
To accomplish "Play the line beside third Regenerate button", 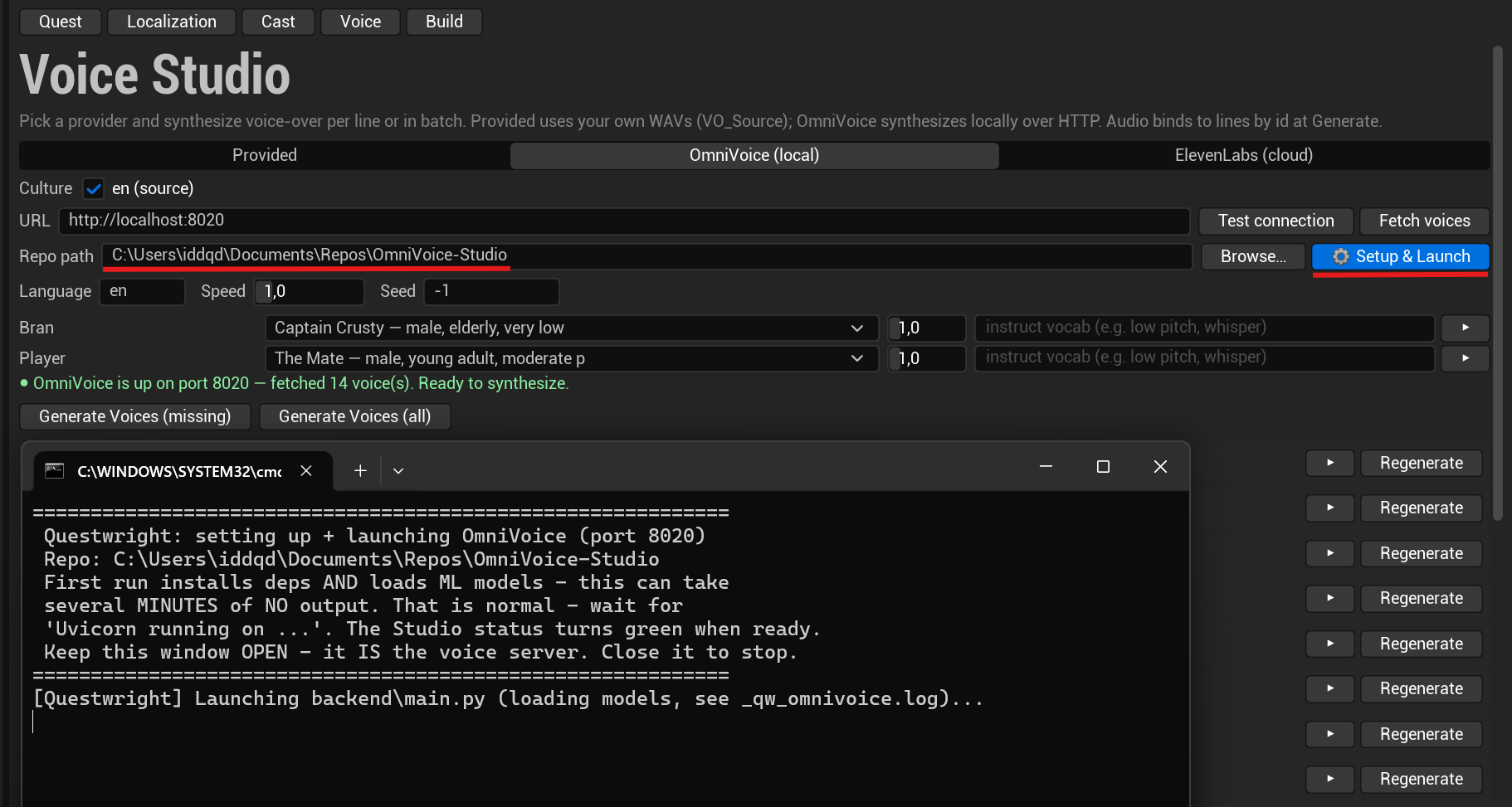I will click(x=1330, y=553).
